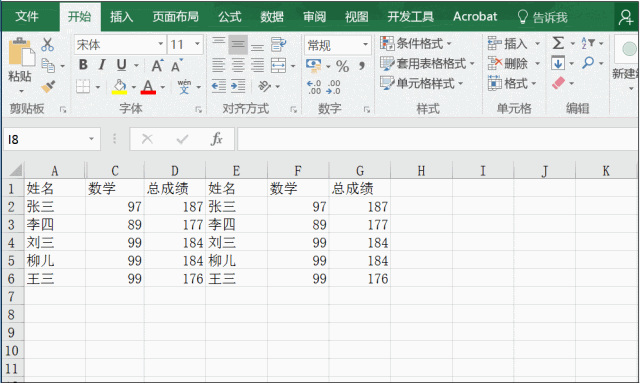This screenshot has height=383, width=640.
Task: Align text left
Action: 218,65
